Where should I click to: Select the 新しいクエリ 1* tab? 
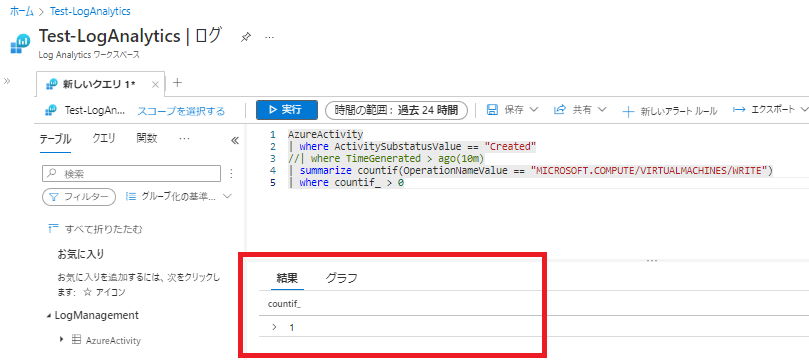pyautogui.click(x=99, y=85)
